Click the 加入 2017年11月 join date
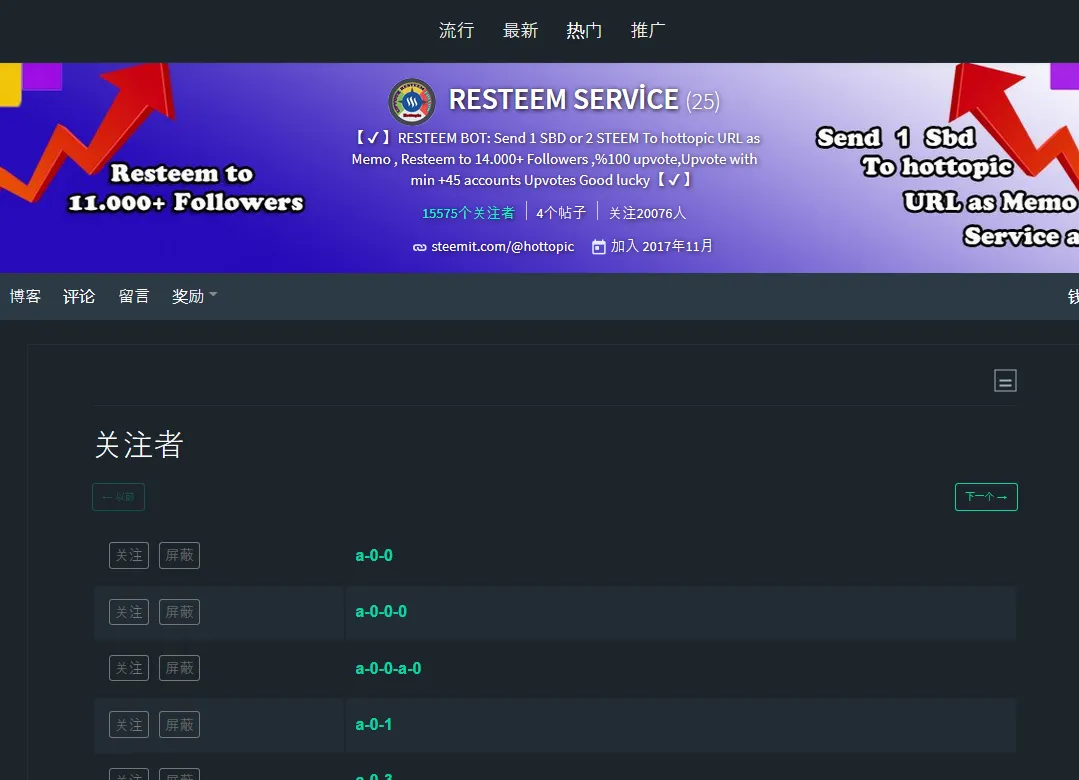This screenshot has width=1079, height=780. [x=662, y=246]
